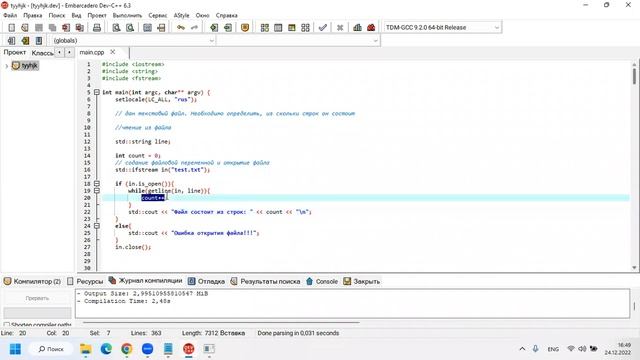Click the Compile and Run toolbar icon
This screenshot has height=360, width=640.
click(291, 28)
